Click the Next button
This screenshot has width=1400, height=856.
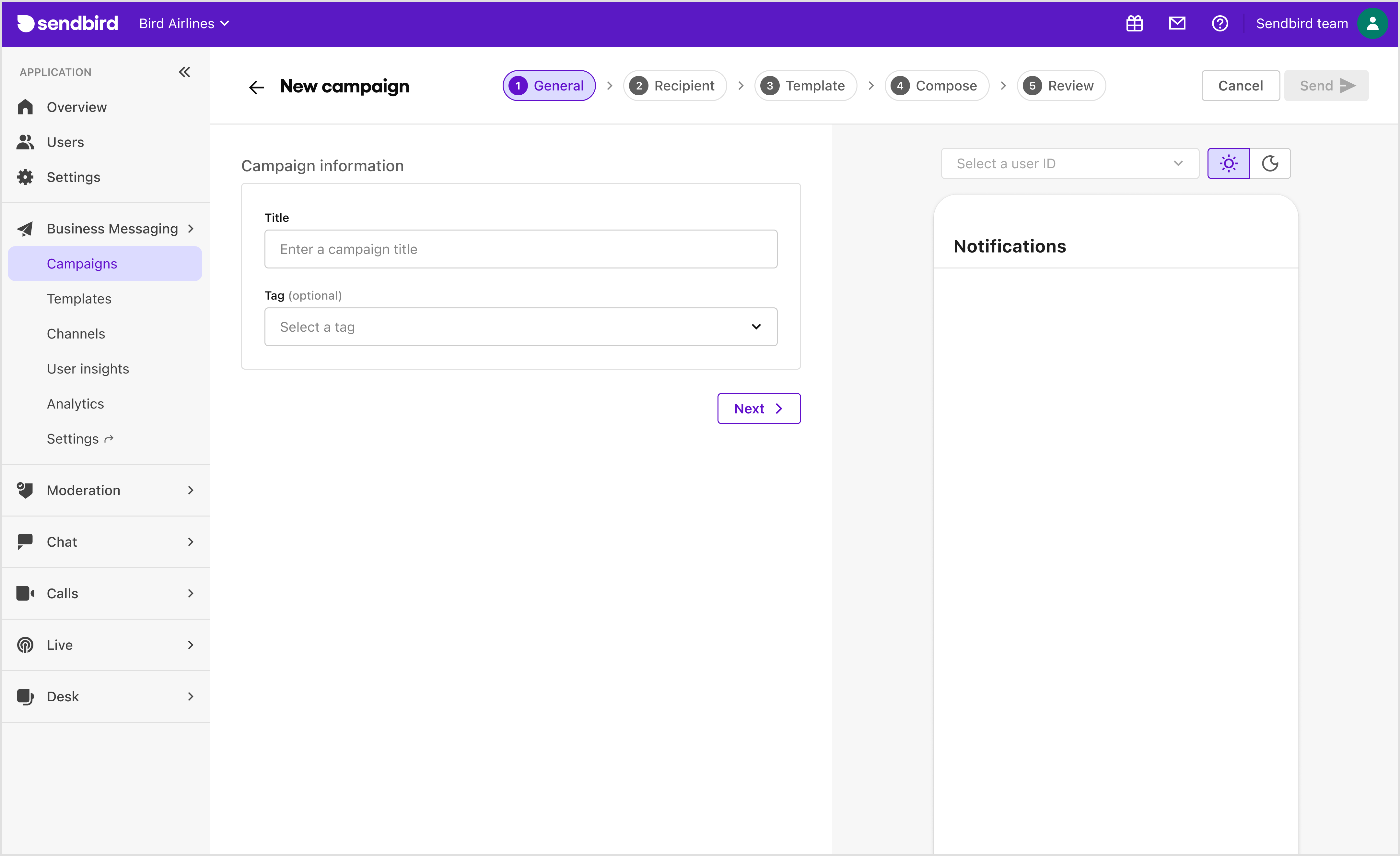pos(759,409)
